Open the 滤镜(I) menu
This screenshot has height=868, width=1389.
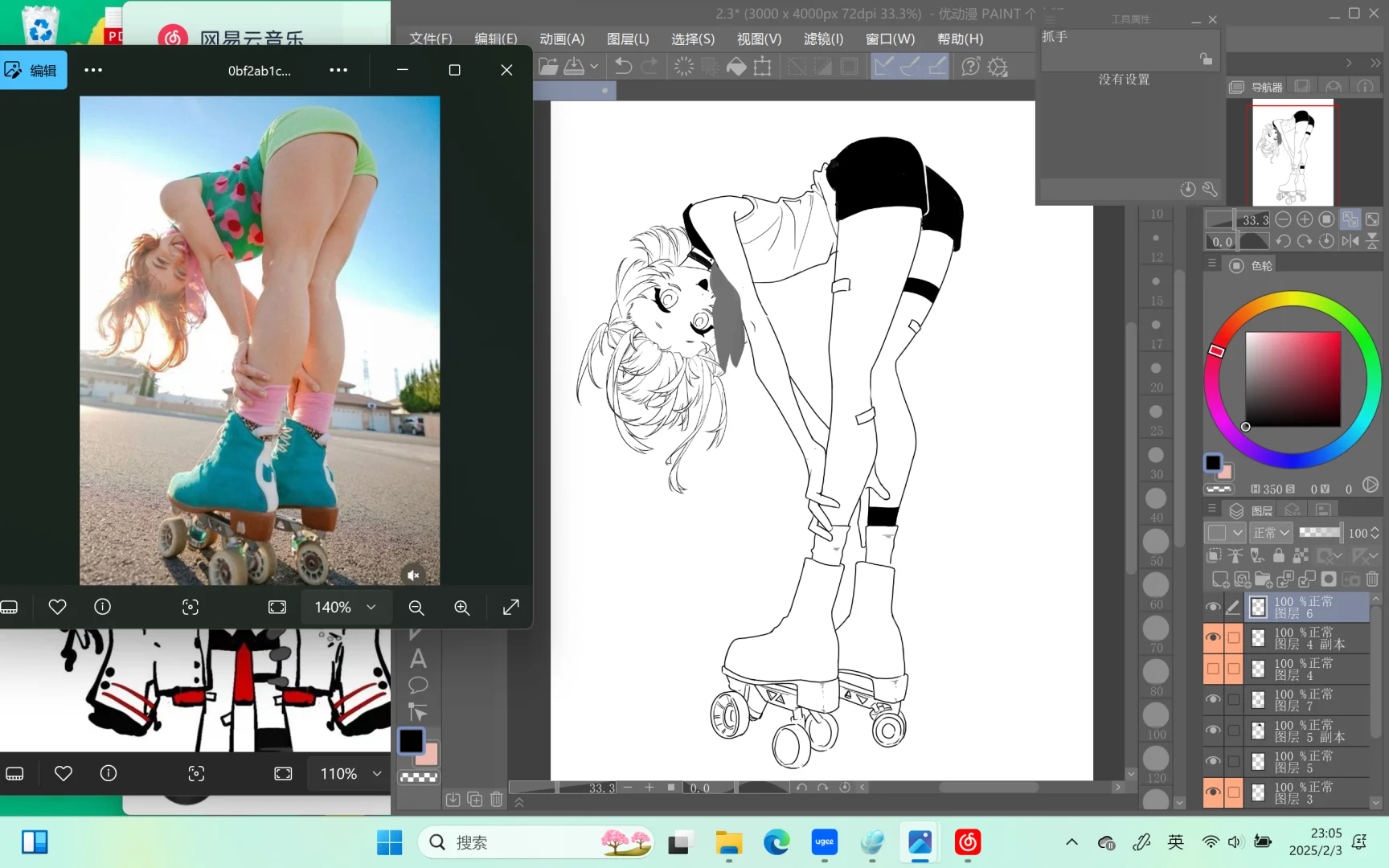click(823, 39)
